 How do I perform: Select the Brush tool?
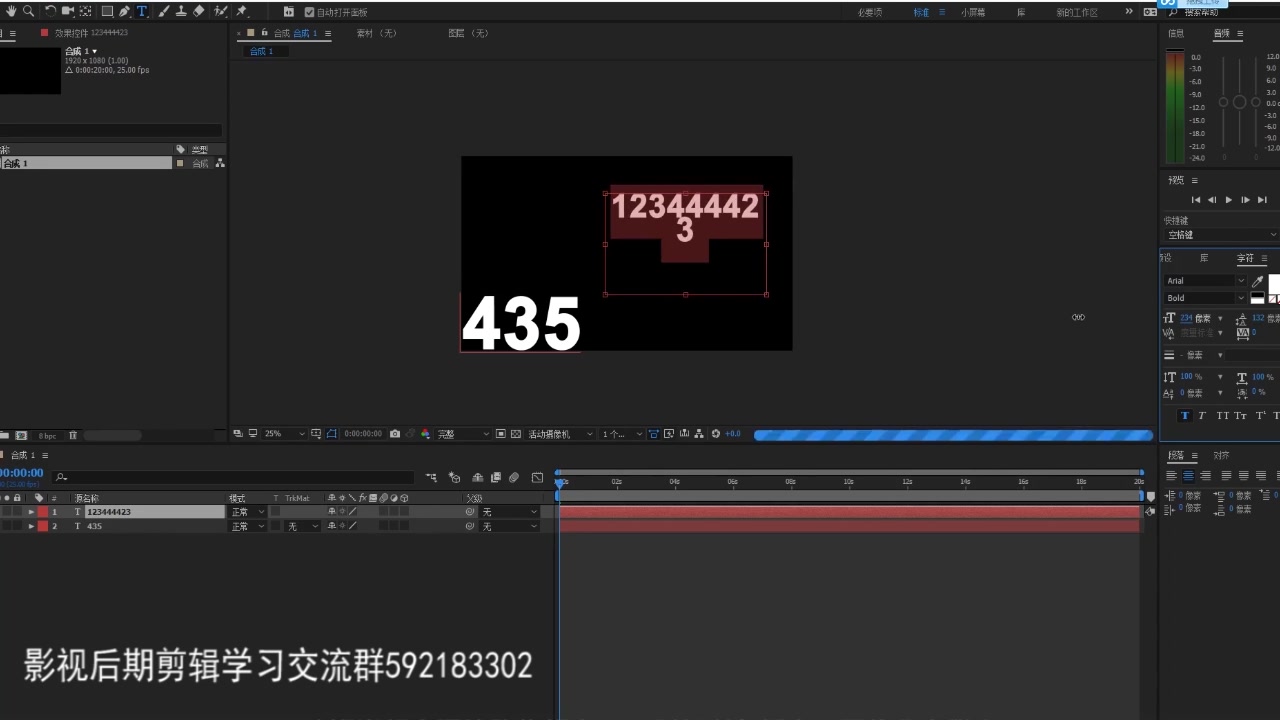click(x=163, y=11)
